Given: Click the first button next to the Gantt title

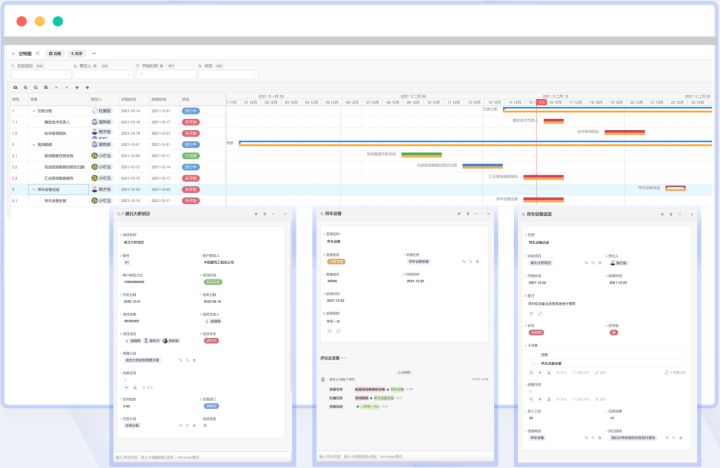Looking at the screenshot, I should tap(55, 52).
